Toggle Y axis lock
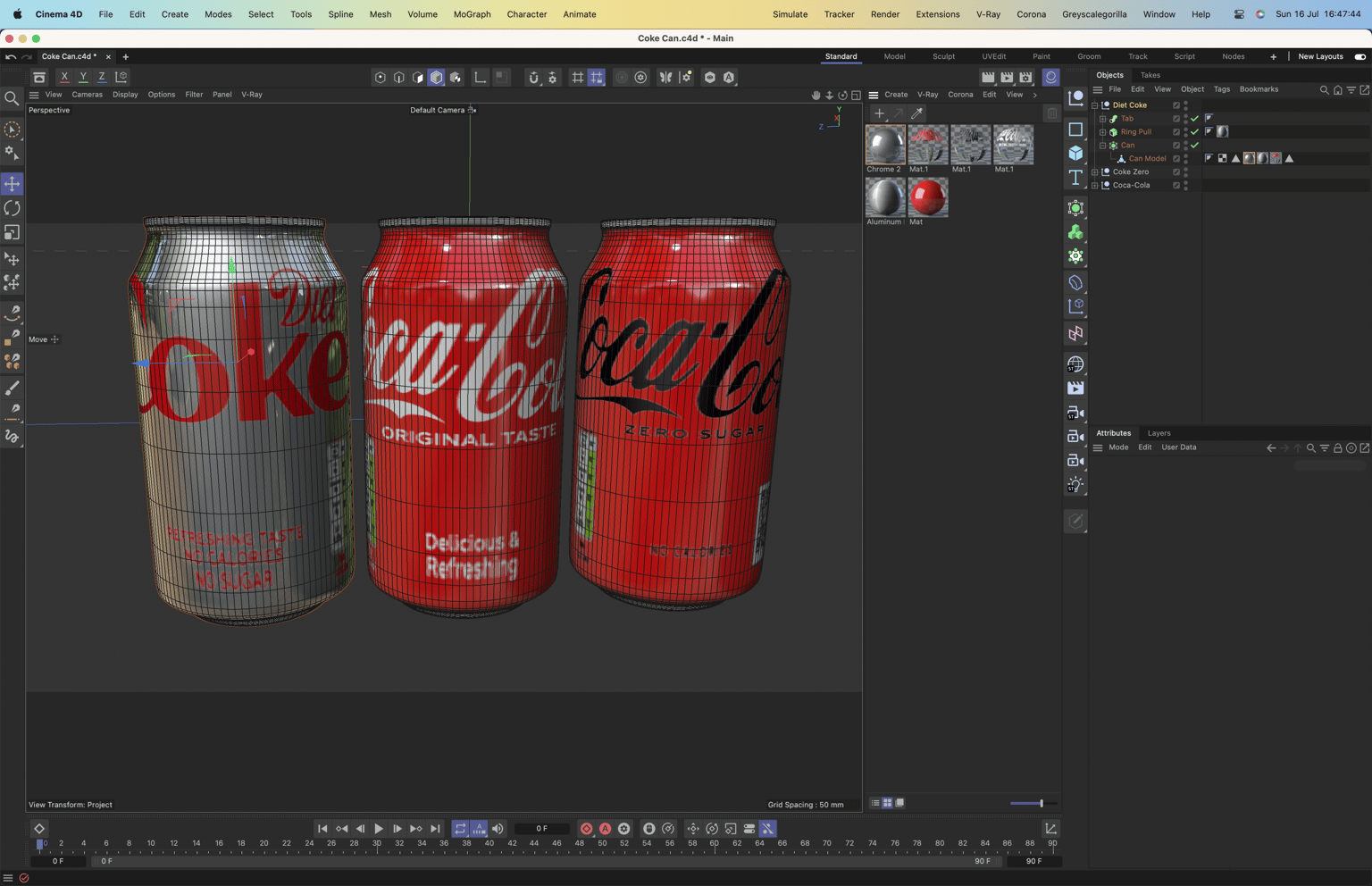 click(83, 77)
